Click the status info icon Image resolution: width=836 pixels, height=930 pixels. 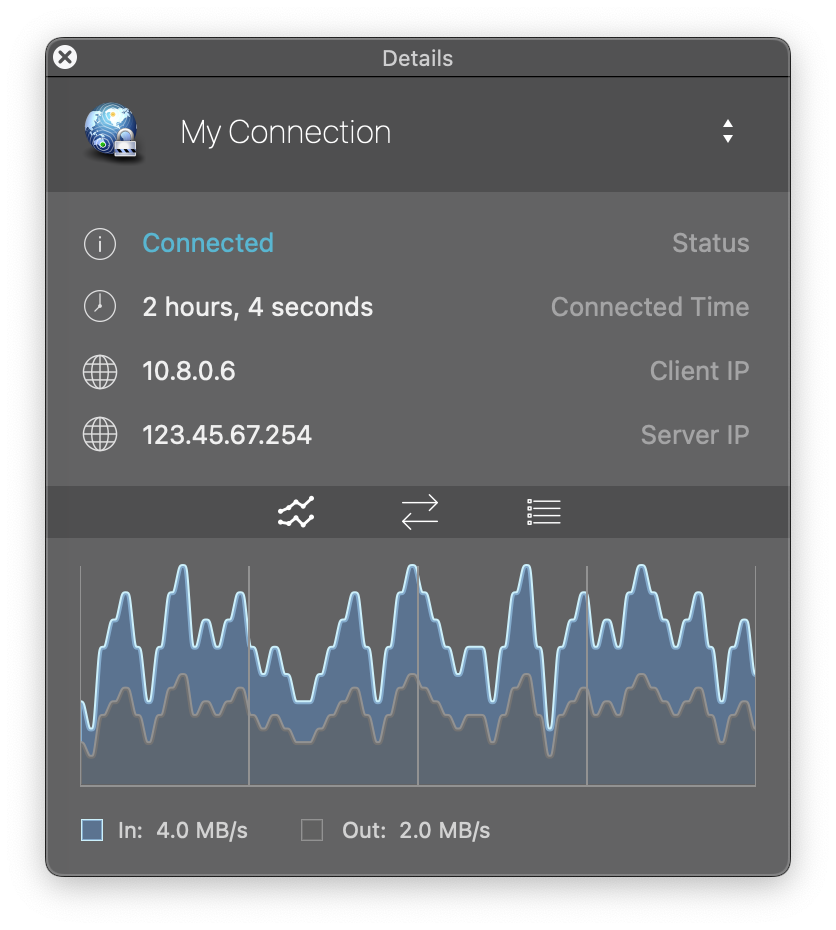100,243
